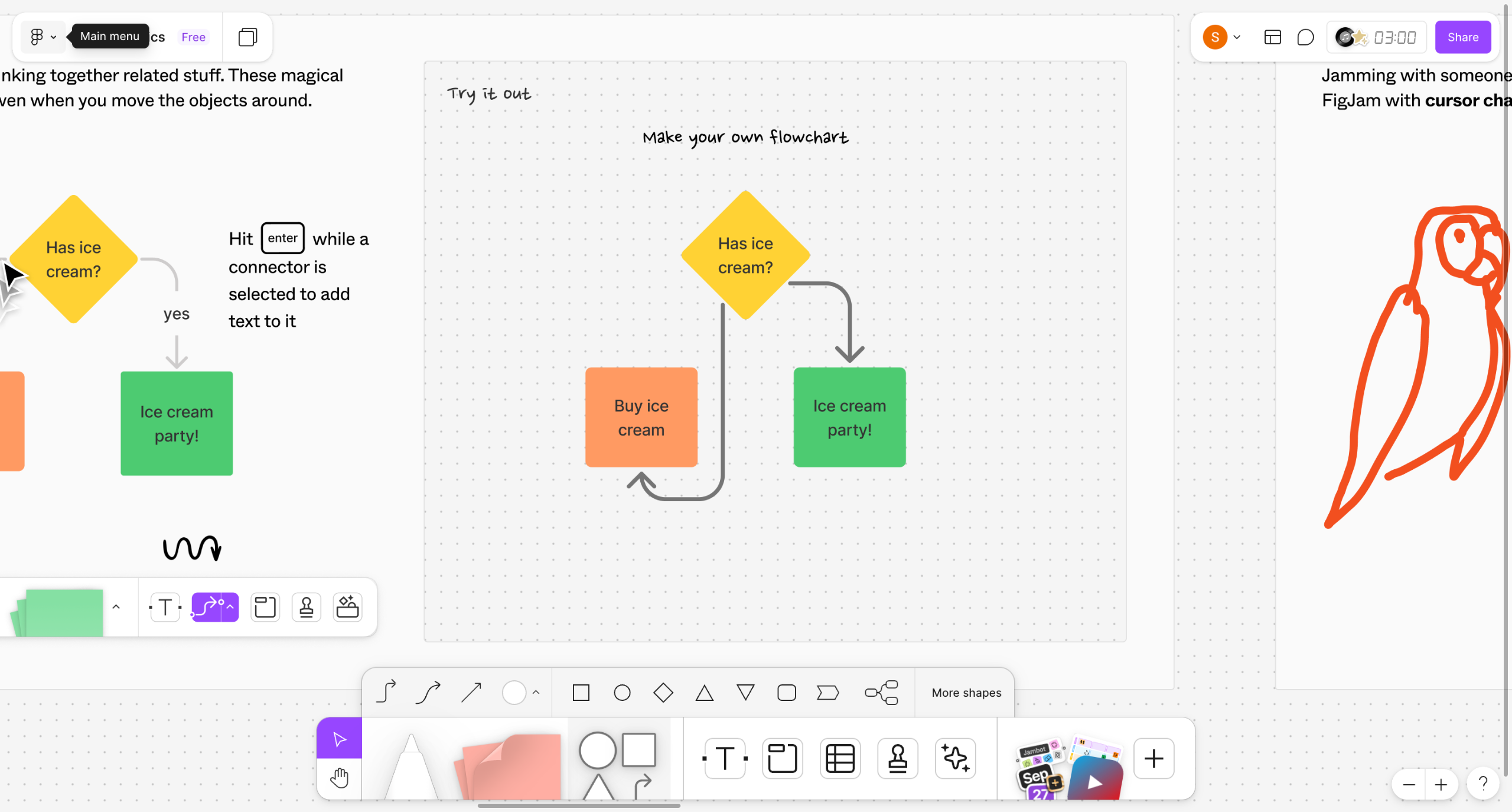This screenshot has height=812, width=1512.
Task: Open the AI sparkle tool
Action: point(955,758)
